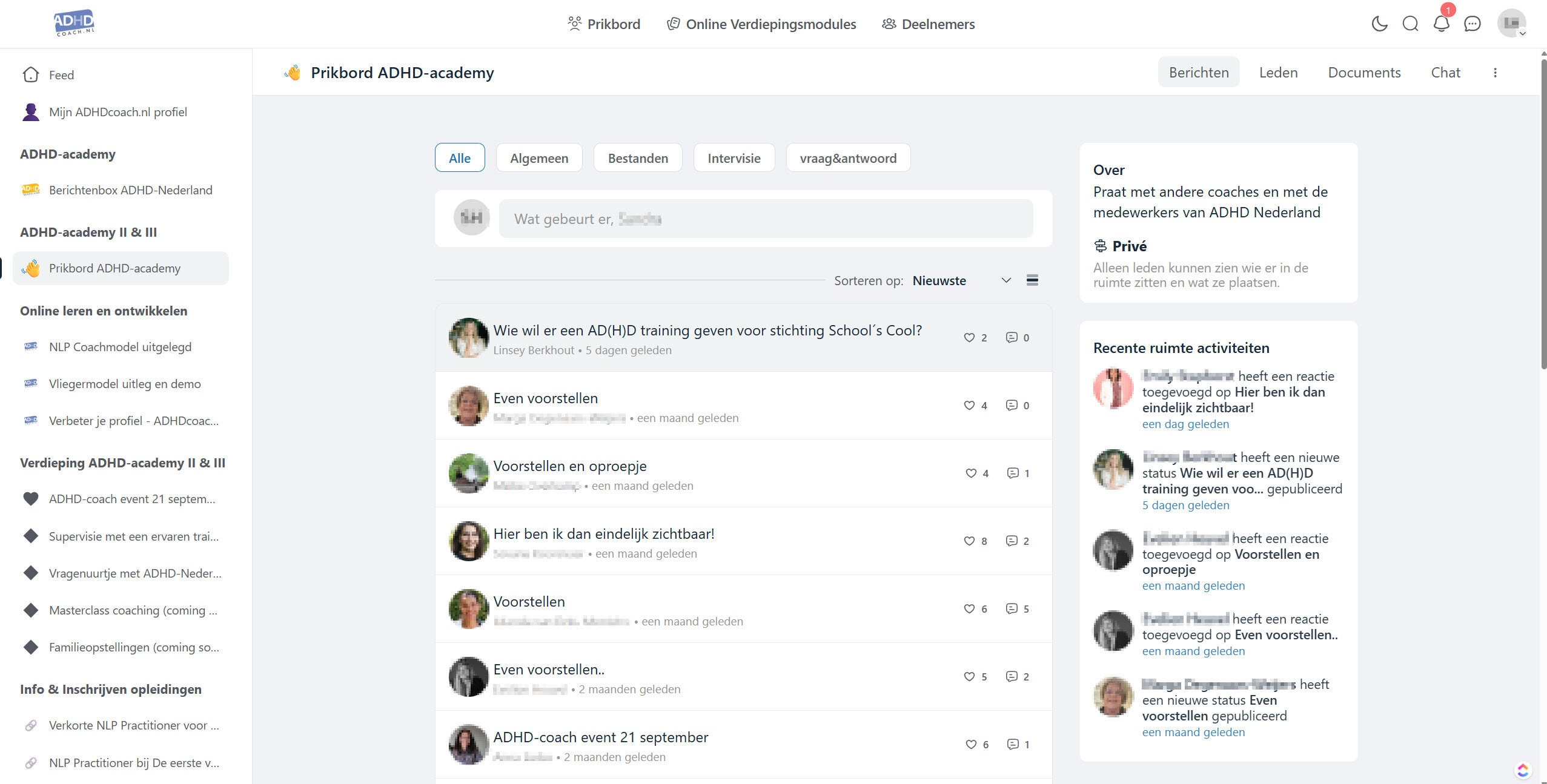Open Verkorte NLP Practitioner link

[121, 725]
